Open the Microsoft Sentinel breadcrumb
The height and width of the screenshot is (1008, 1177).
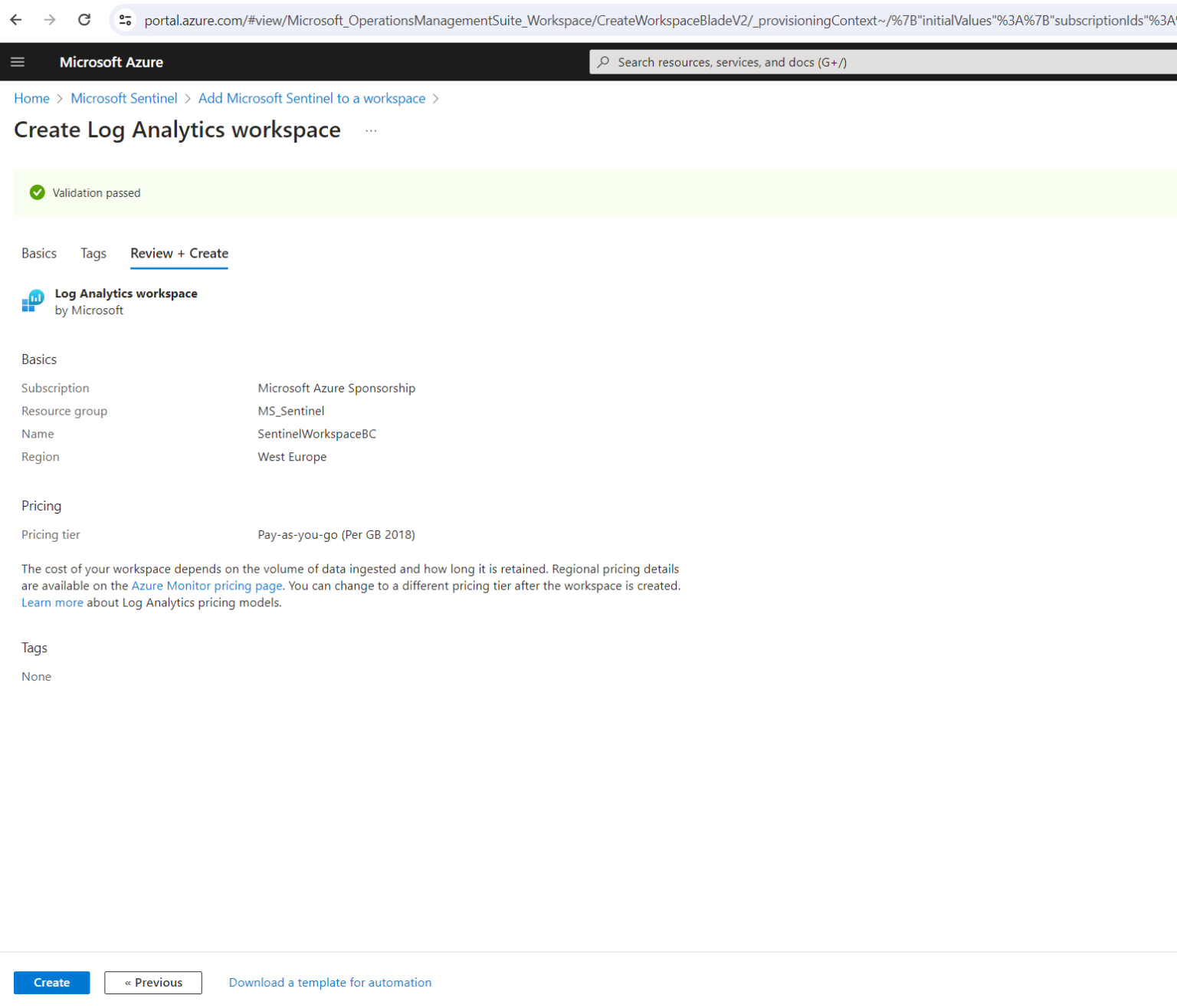[x=124, y=98]
